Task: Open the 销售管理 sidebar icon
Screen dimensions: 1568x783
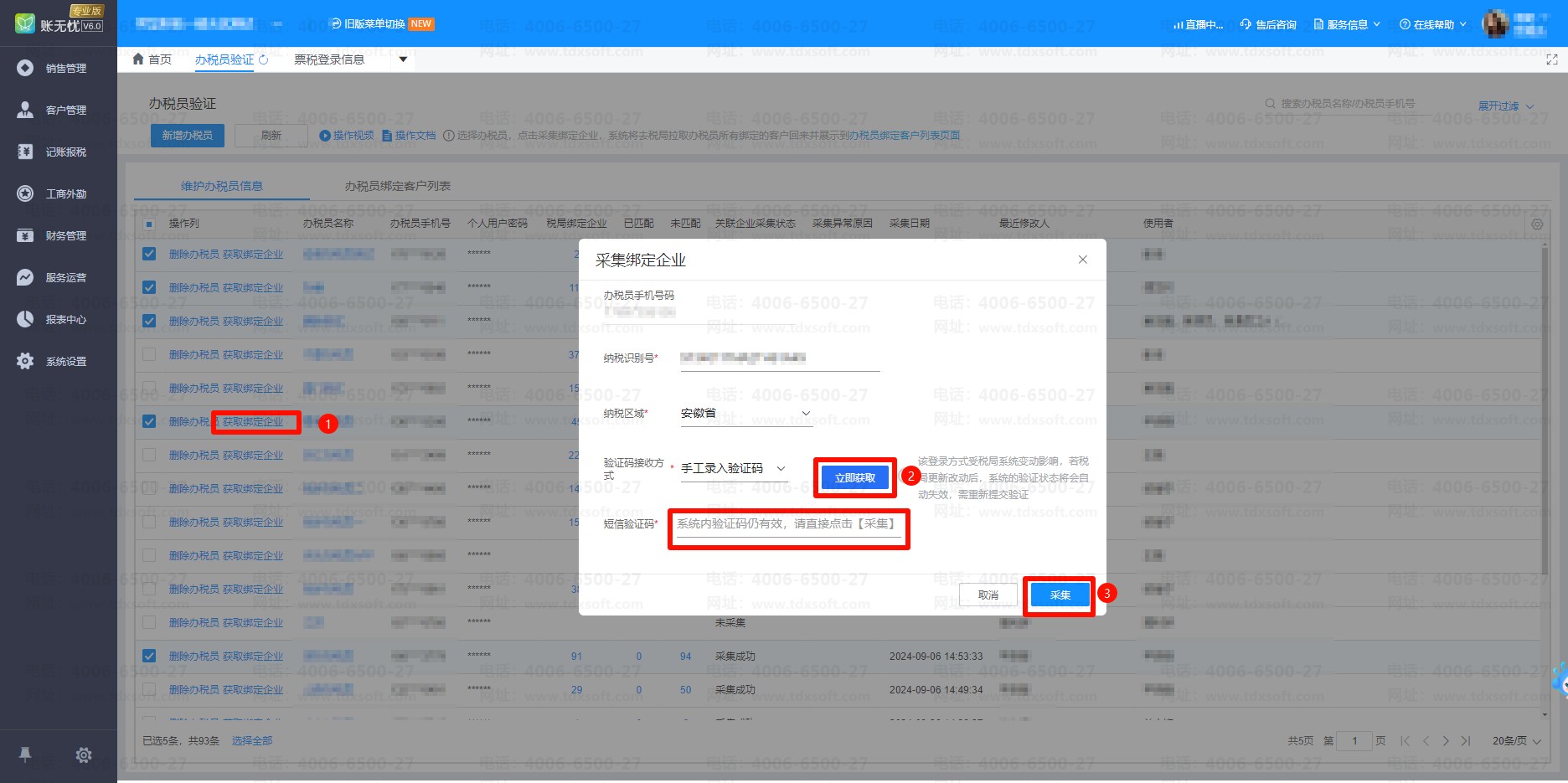Action: [x=25, y=68]
